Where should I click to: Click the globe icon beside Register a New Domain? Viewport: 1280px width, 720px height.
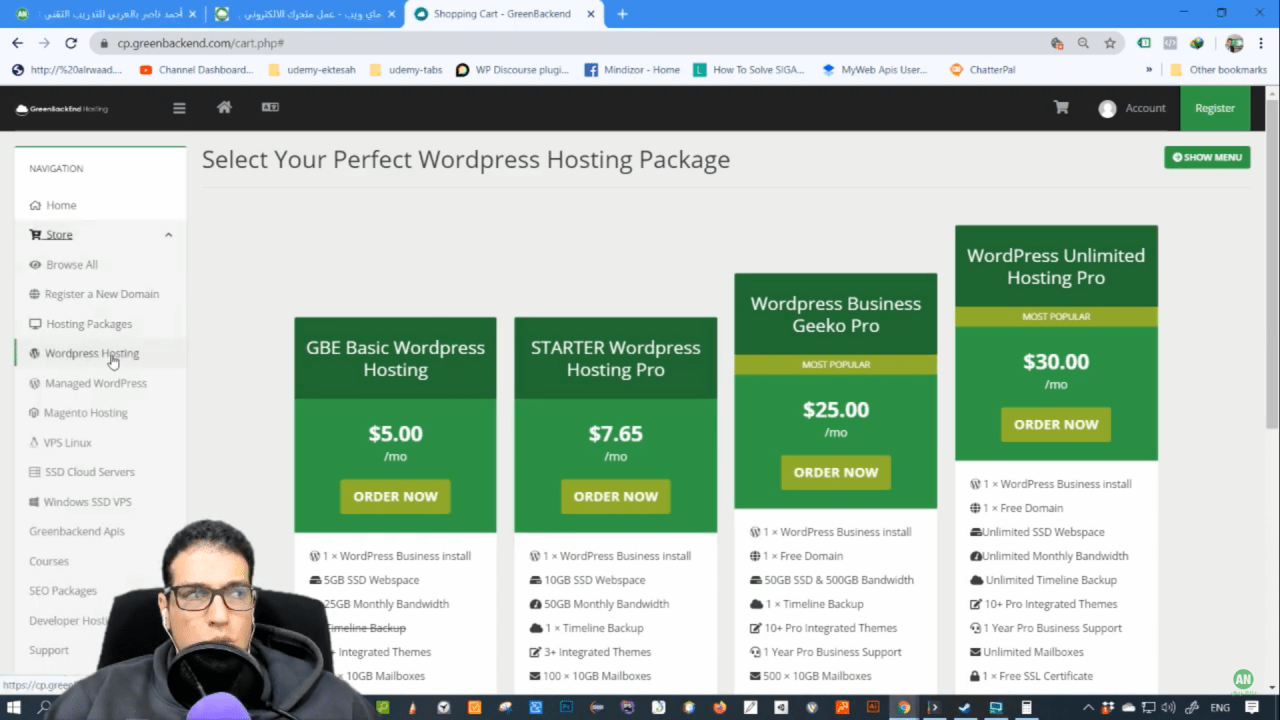[35, 294]
